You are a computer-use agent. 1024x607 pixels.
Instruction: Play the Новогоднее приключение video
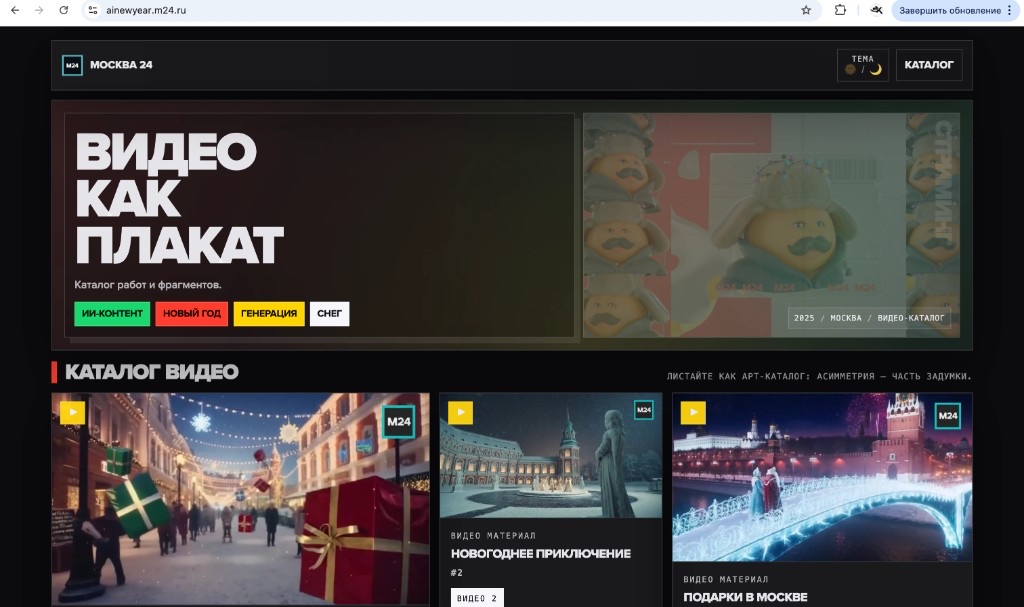460,412
